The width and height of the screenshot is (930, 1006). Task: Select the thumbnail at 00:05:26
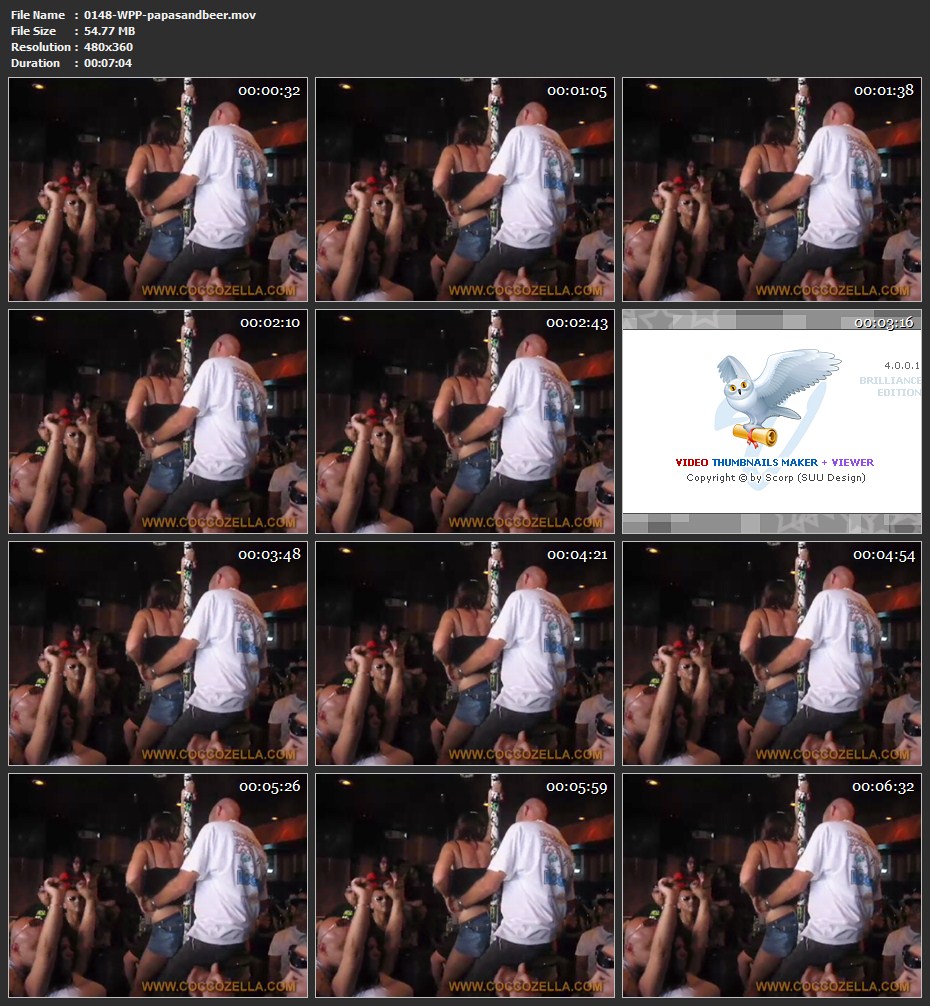(x=158, y=886)
